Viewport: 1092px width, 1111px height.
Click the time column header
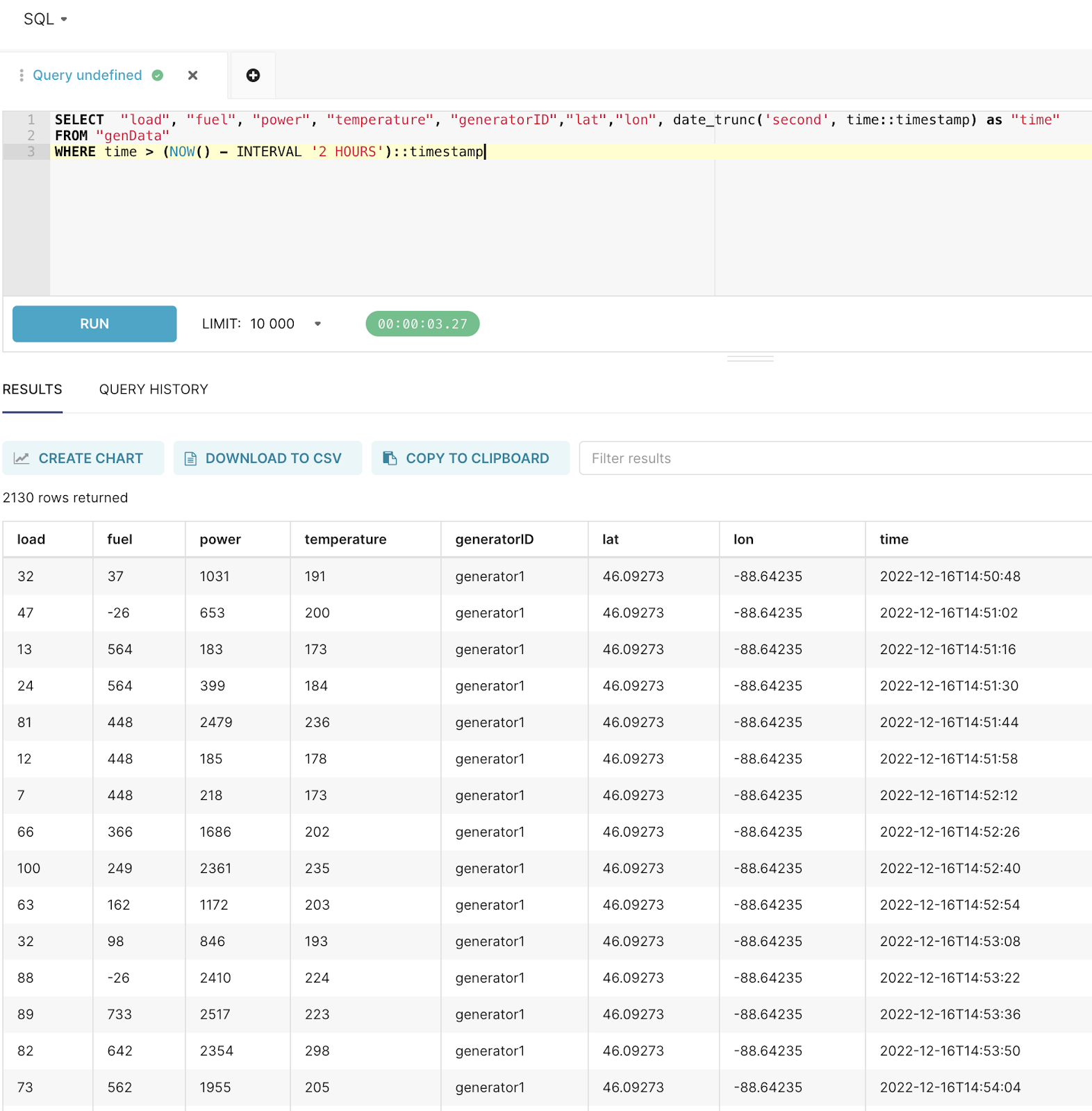pyautogui.click(x=894, y=540)
